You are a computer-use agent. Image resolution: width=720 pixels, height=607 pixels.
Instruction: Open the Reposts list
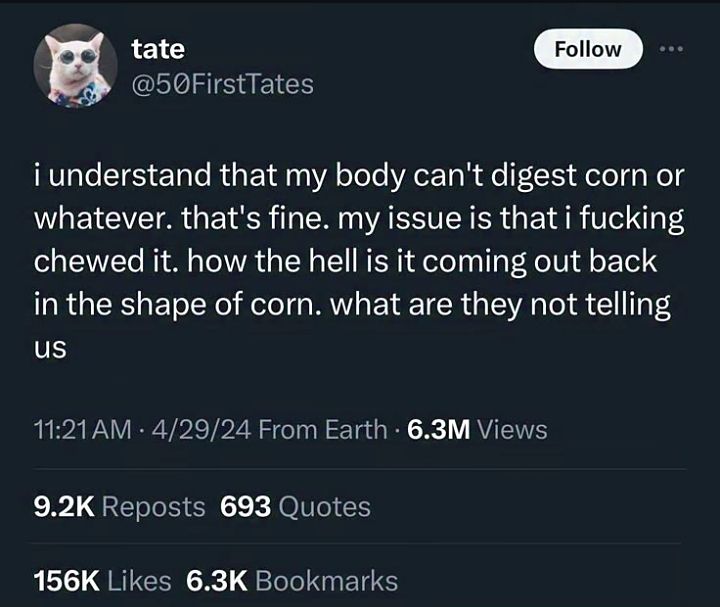click(154, 507)
